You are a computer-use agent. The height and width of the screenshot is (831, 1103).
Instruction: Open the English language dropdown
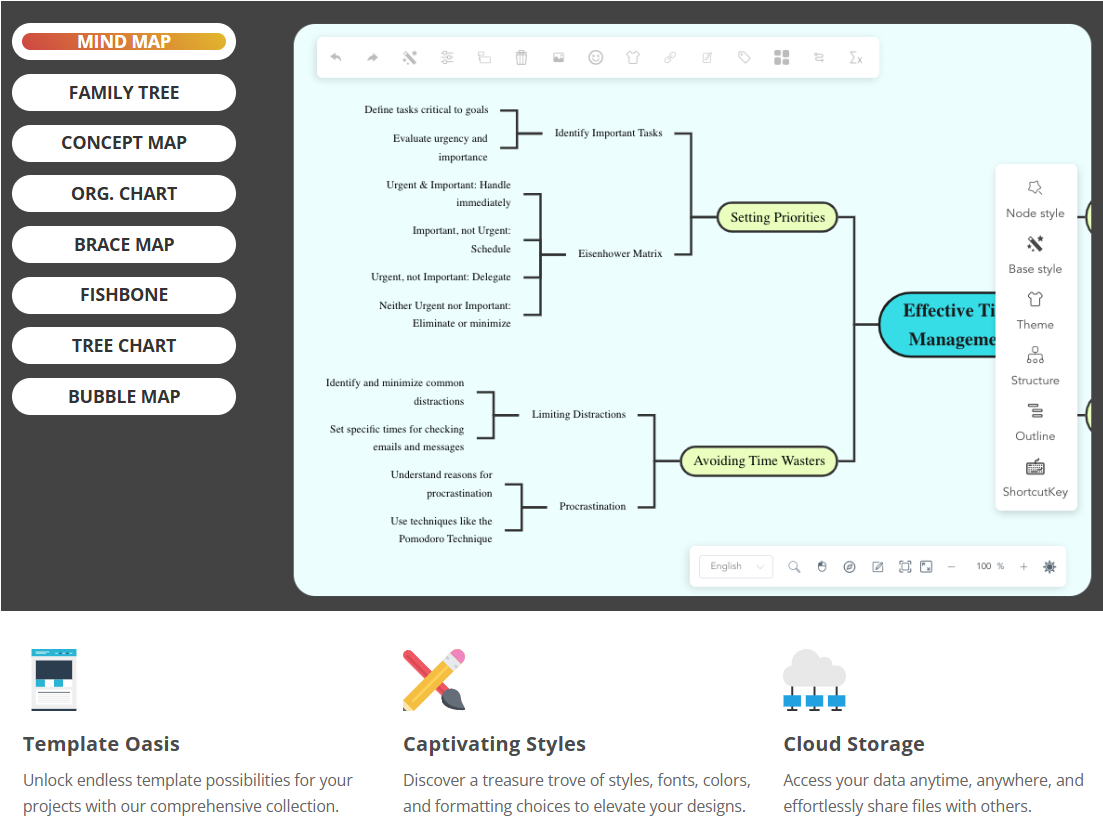tap(735, 566)
